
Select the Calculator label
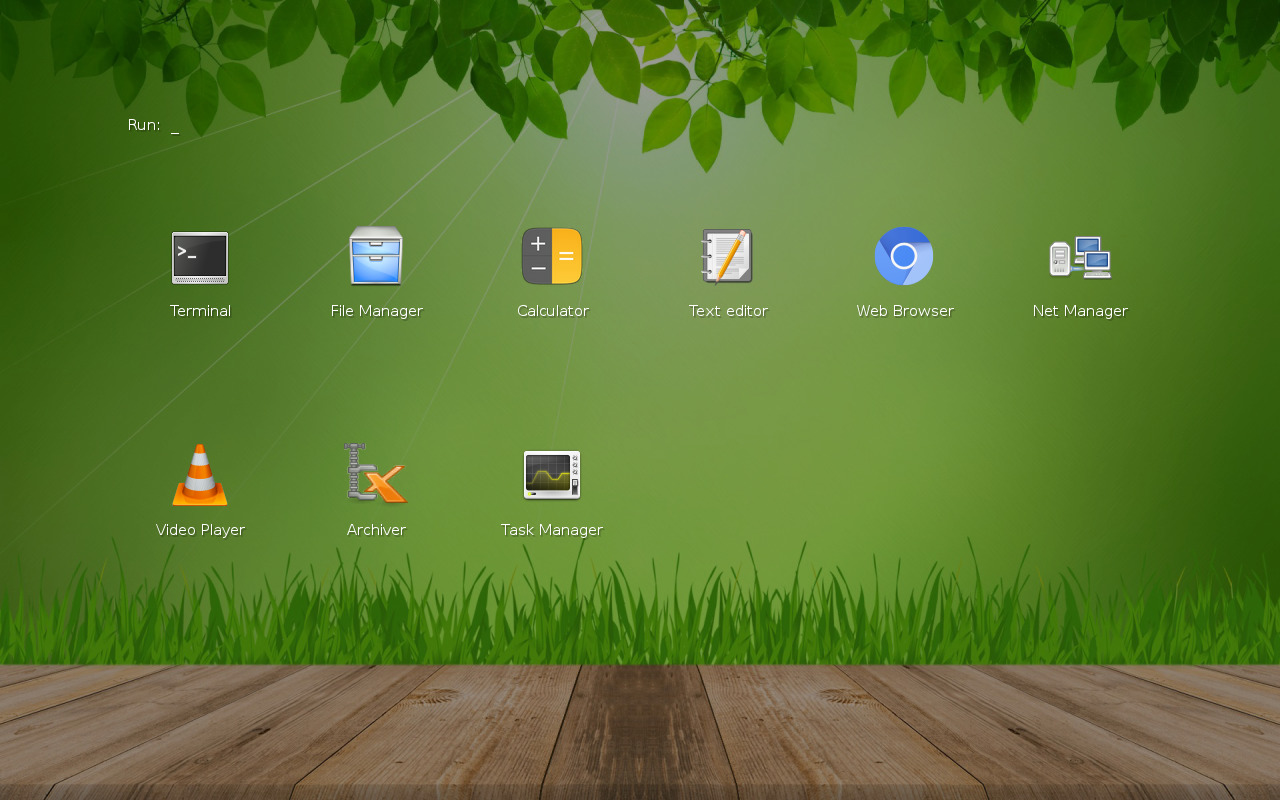tap(552, 310)
